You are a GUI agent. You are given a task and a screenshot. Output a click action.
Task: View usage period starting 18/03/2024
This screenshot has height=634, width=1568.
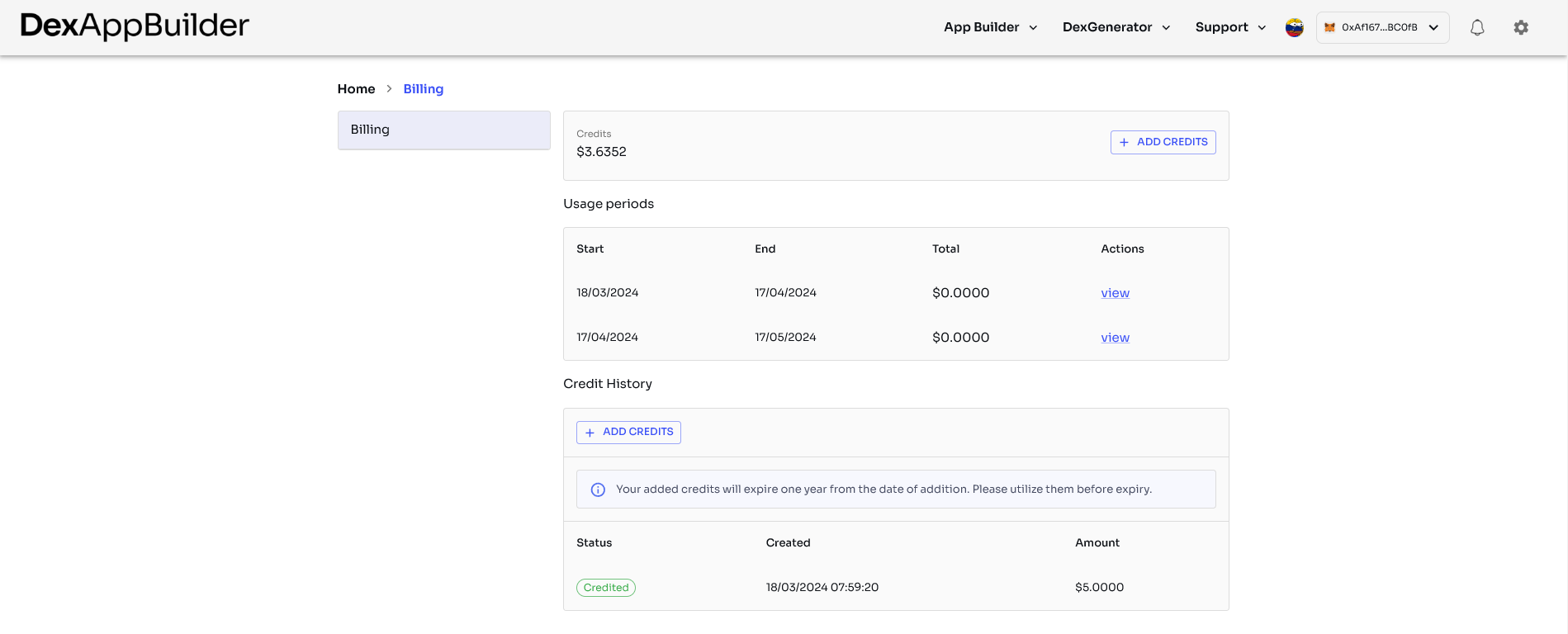(x=1115, y=293)
